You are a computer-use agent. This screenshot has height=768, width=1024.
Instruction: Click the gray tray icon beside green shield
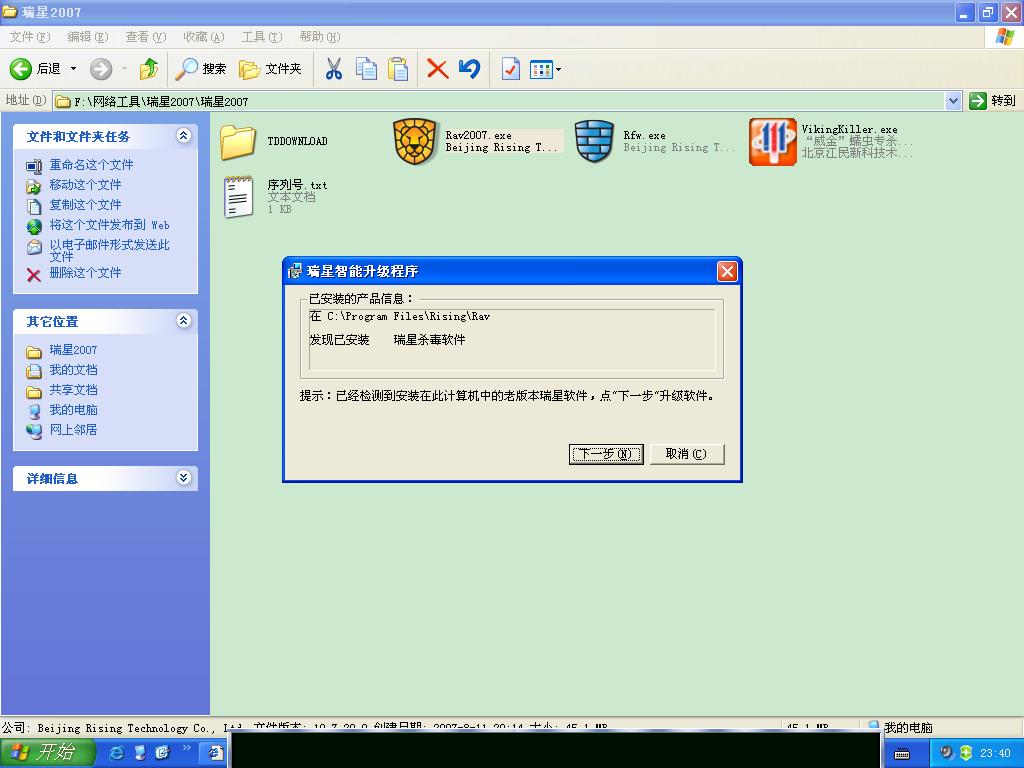click(947, 753)
